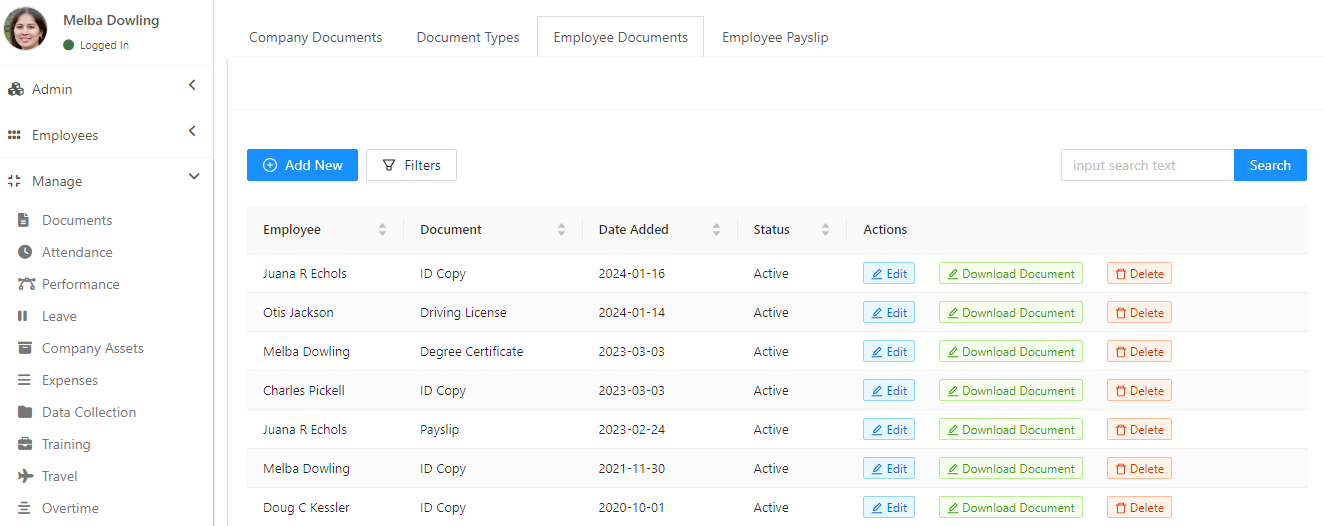Click into the search text input
1324x526 pixels.
point(1147,165)
